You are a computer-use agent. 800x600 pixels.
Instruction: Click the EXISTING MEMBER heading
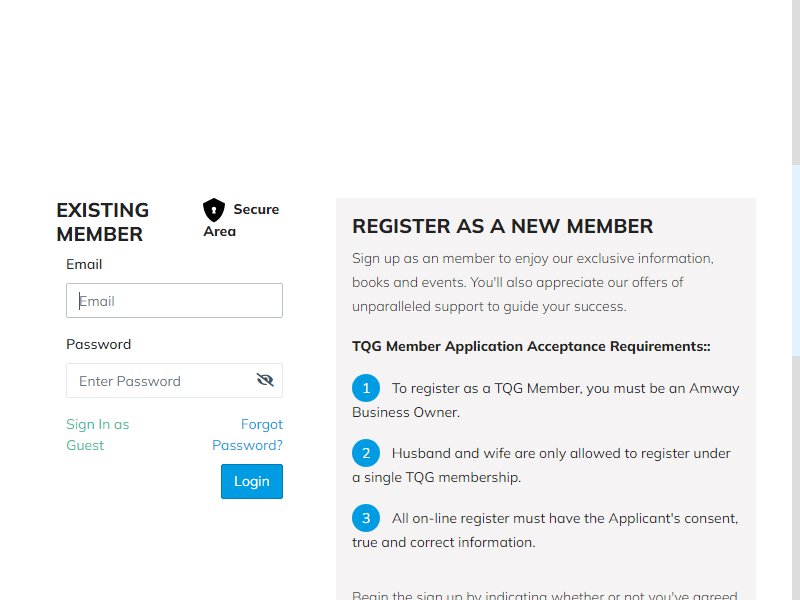pos(103,222)
